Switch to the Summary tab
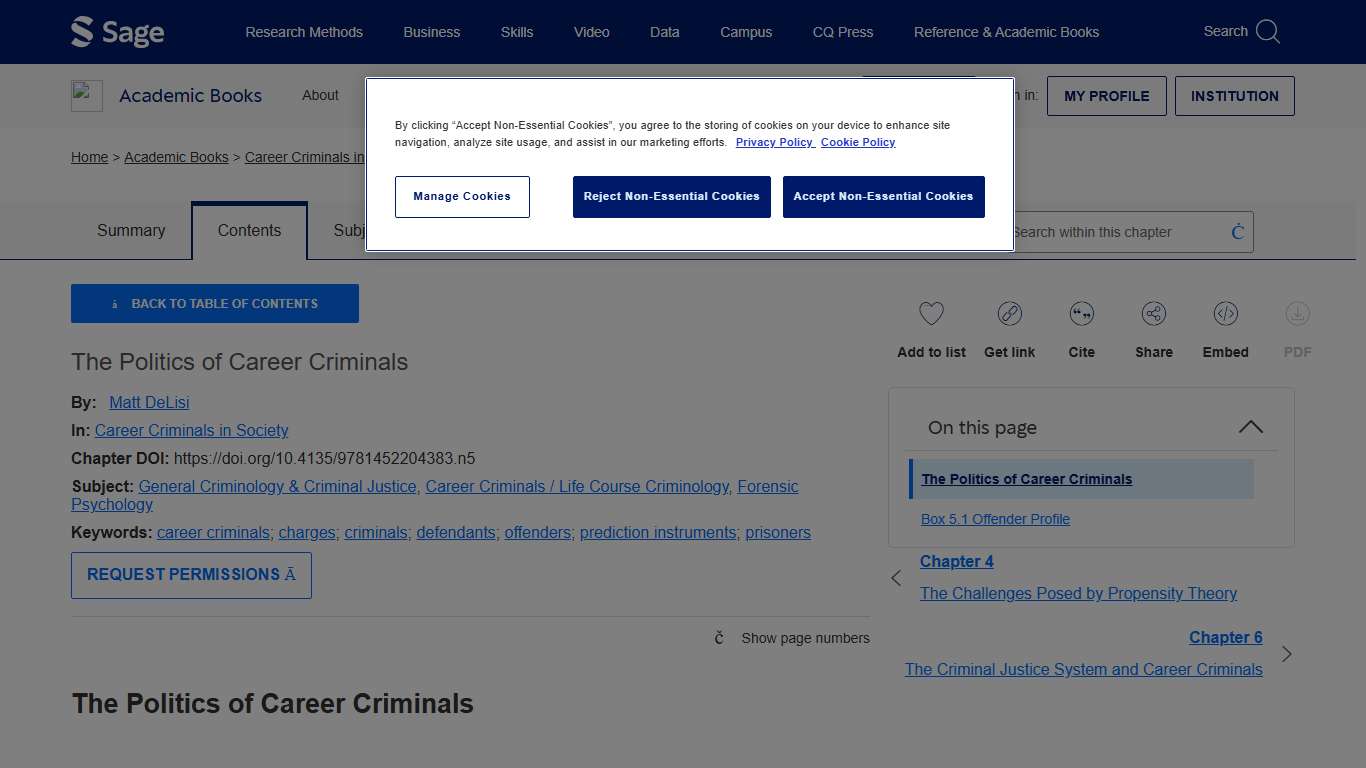The image size is (1366, 768). coord(130,230)
